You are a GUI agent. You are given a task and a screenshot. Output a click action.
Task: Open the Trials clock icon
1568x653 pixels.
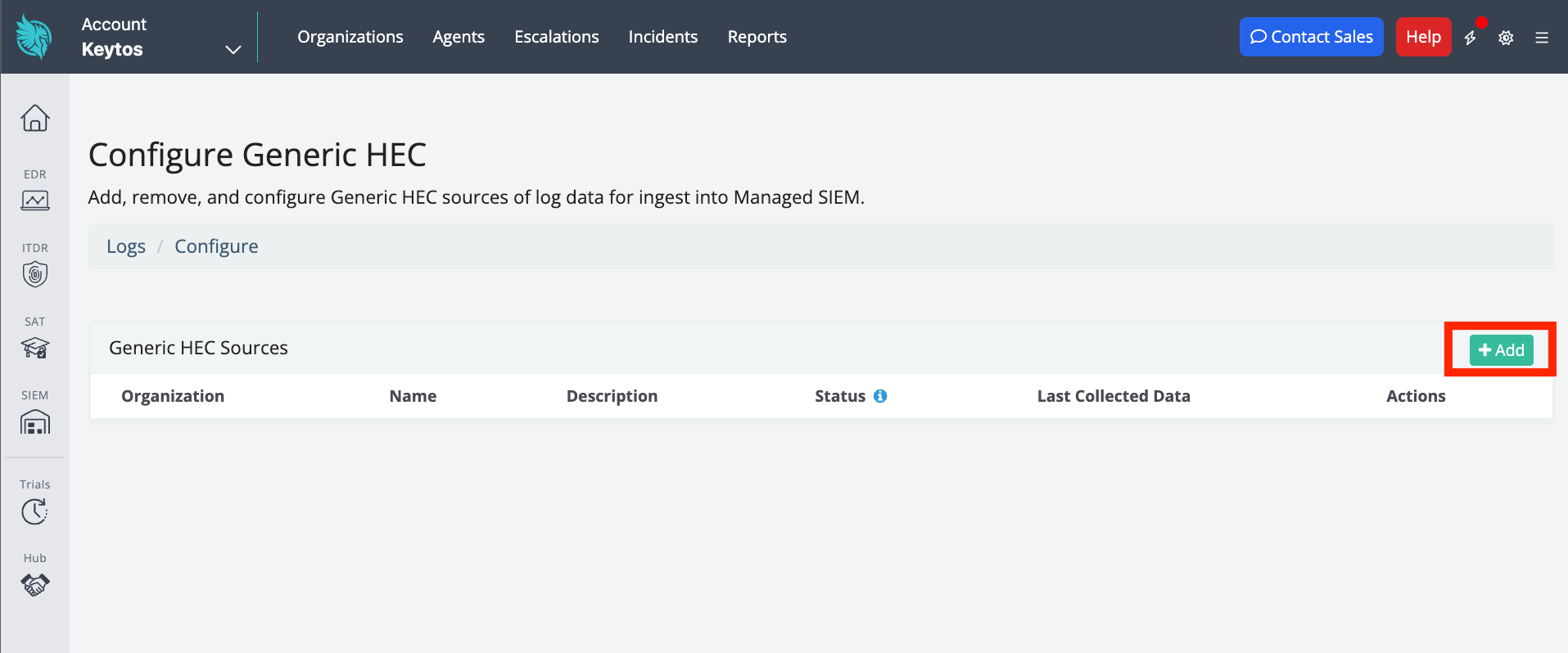(34, 511)
